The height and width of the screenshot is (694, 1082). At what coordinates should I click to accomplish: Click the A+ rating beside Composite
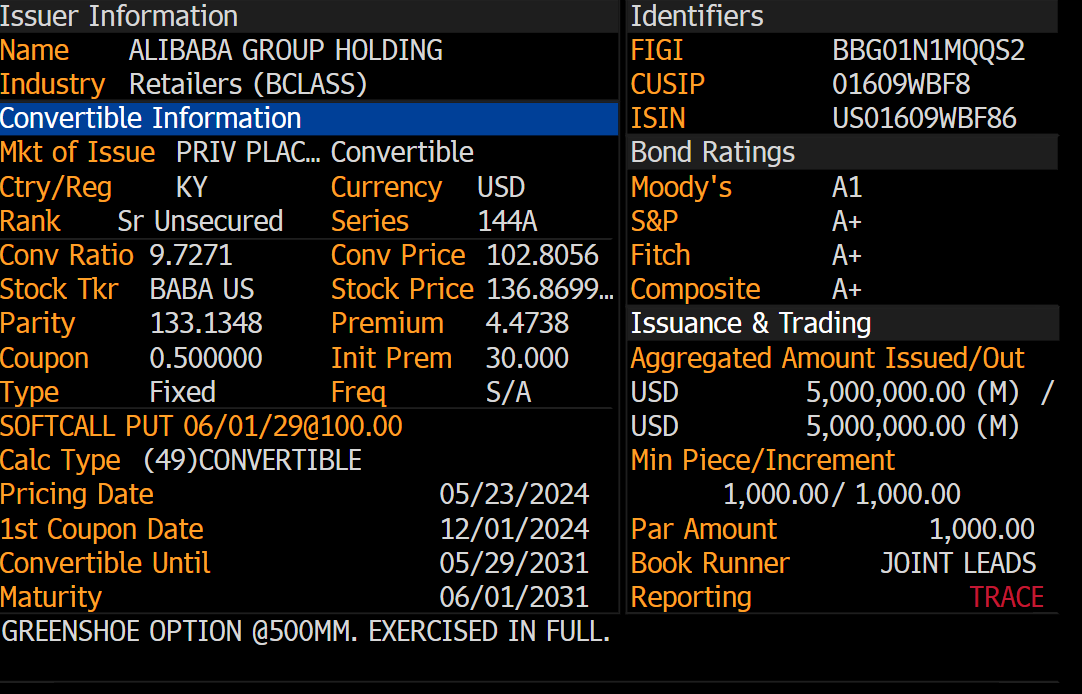coord(847,289)
